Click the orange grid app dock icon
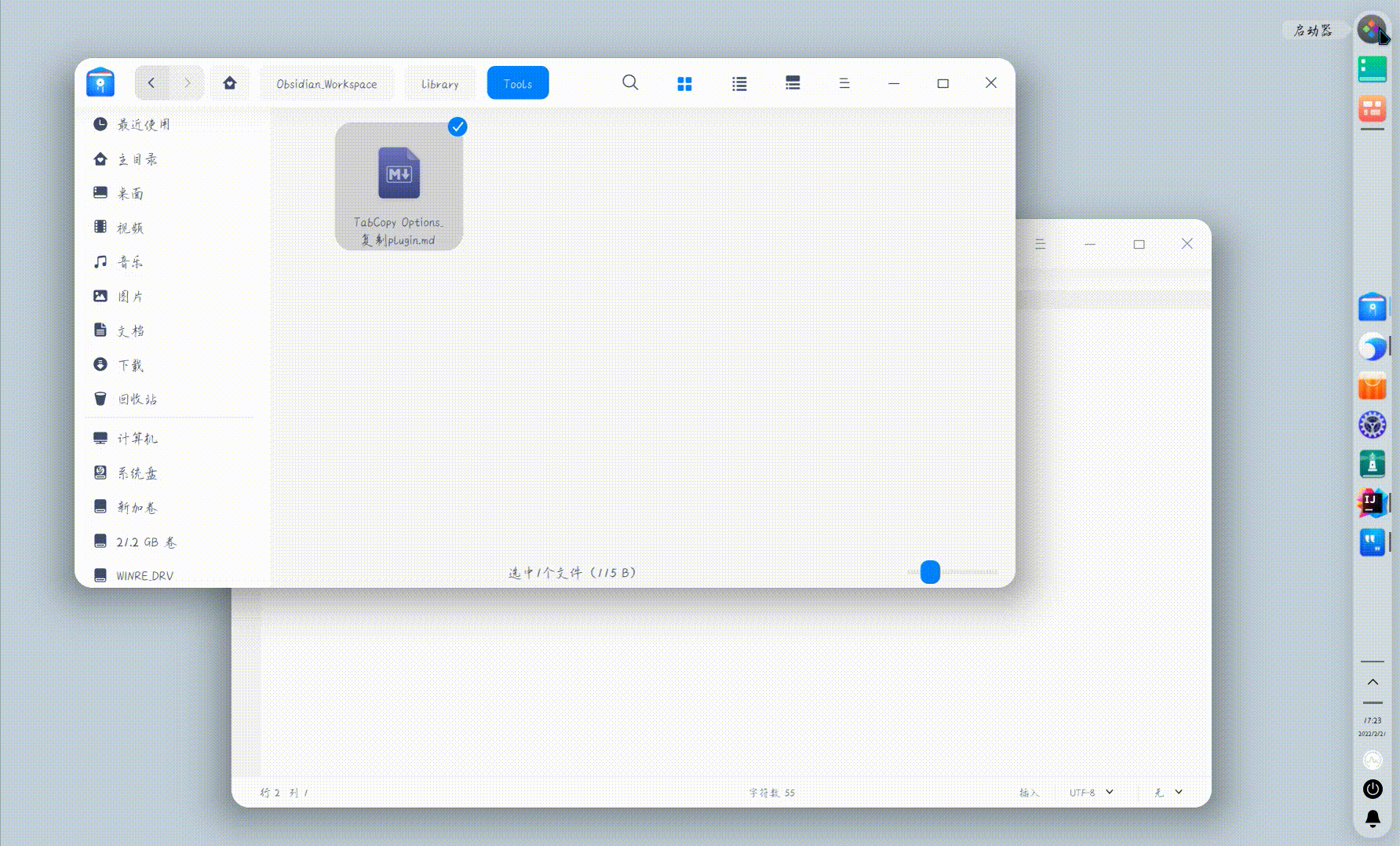 [1372, 108]
